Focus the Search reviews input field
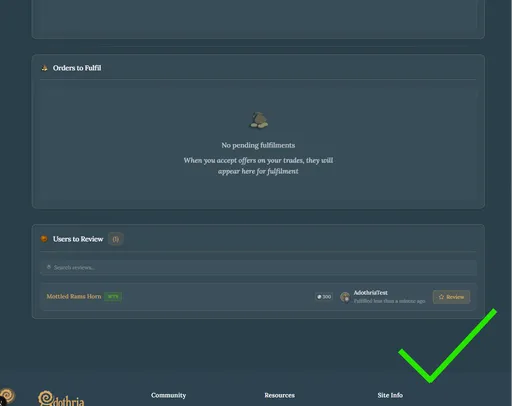The width and height of the screenshot is (512, 406). point(258,267)
